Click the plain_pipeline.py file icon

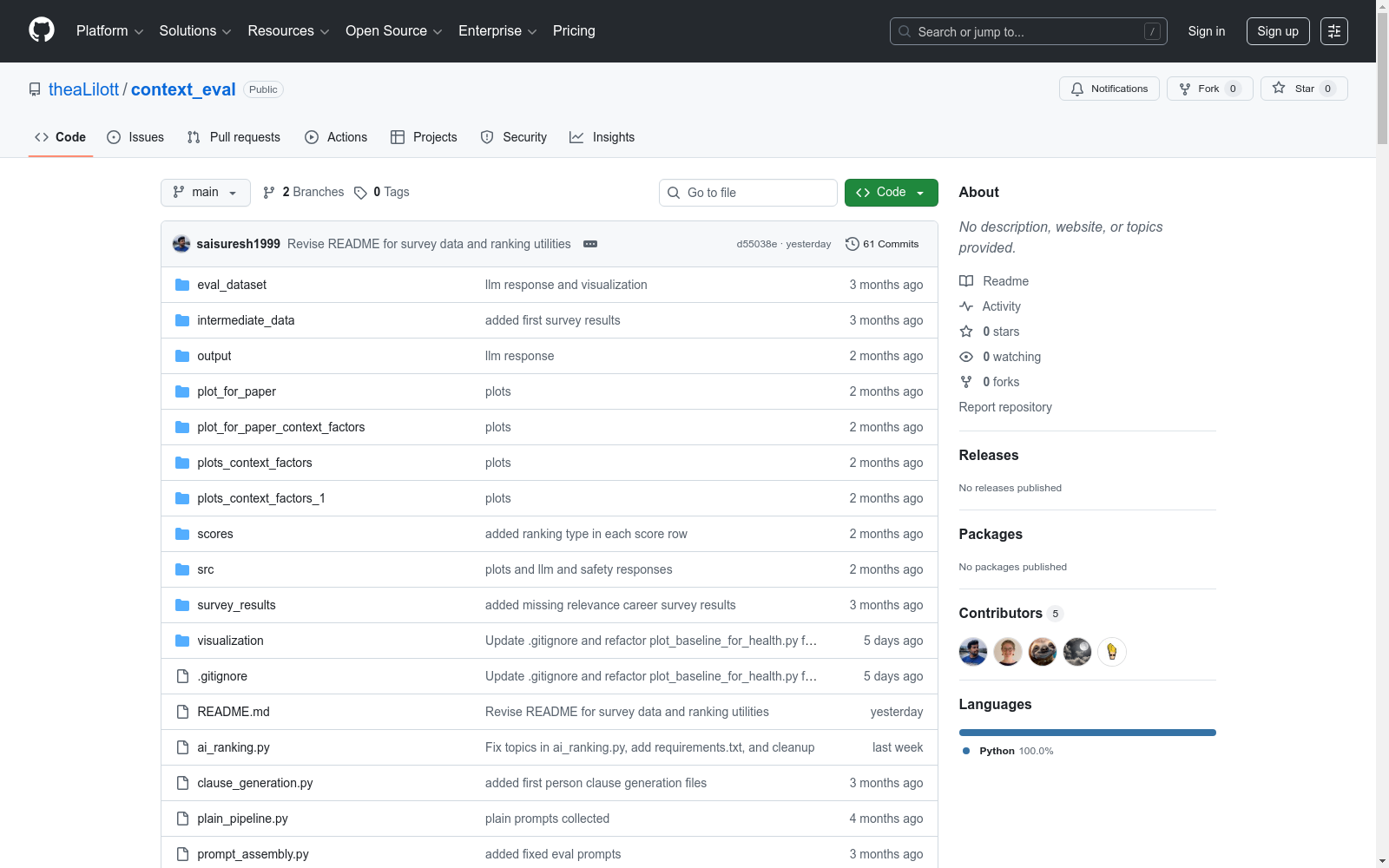182,819
